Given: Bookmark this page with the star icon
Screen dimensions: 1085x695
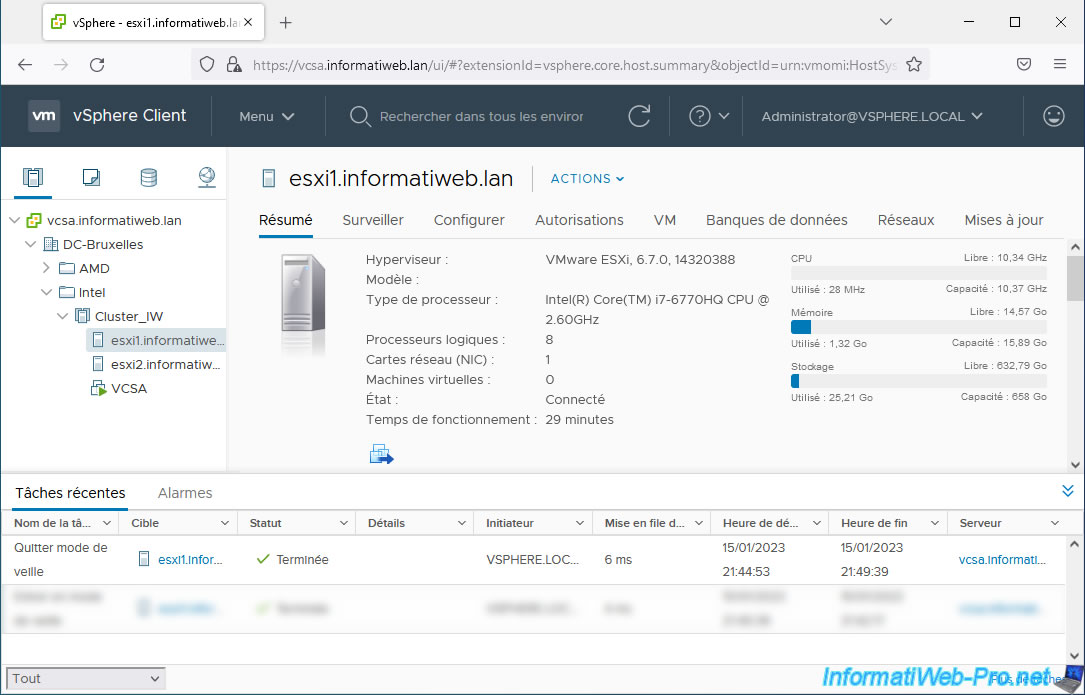Looking at the screenshot, I should (x=914, y=64).
